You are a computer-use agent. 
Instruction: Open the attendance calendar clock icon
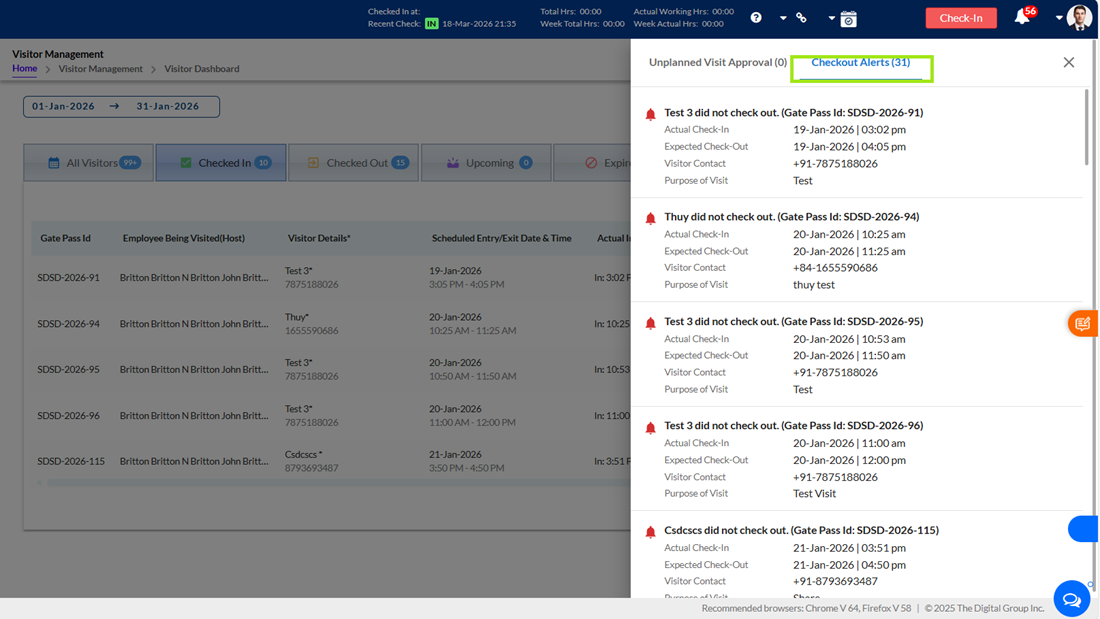point(848,19)
